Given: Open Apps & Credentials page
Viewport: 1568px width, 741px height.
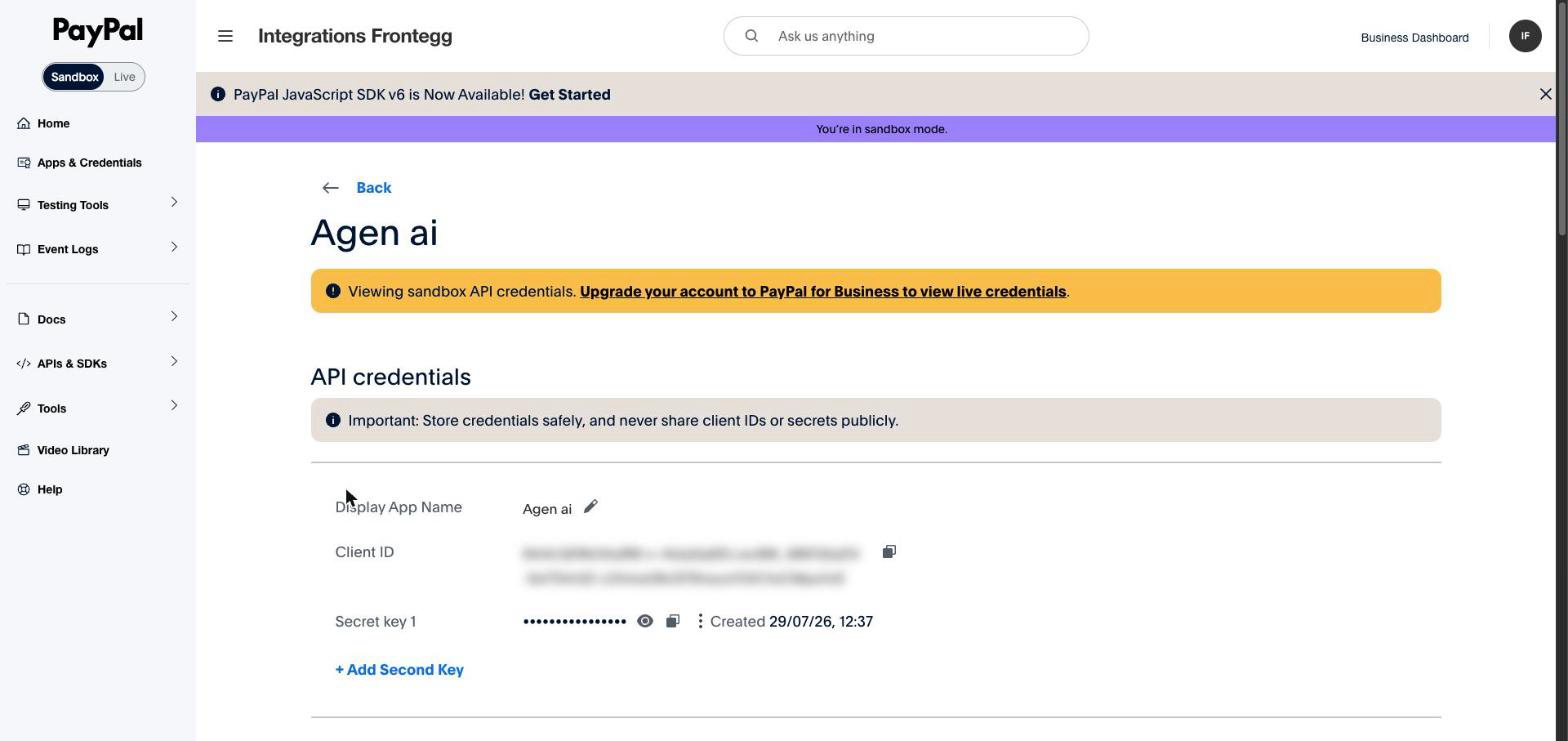Looking at the screenshot, I should 89,162.
